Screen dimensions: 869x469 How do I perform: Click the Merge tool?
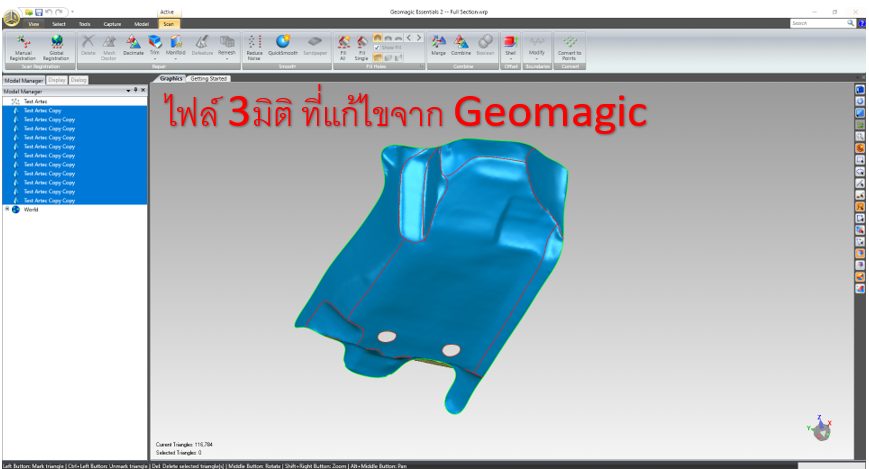point(438,45)
